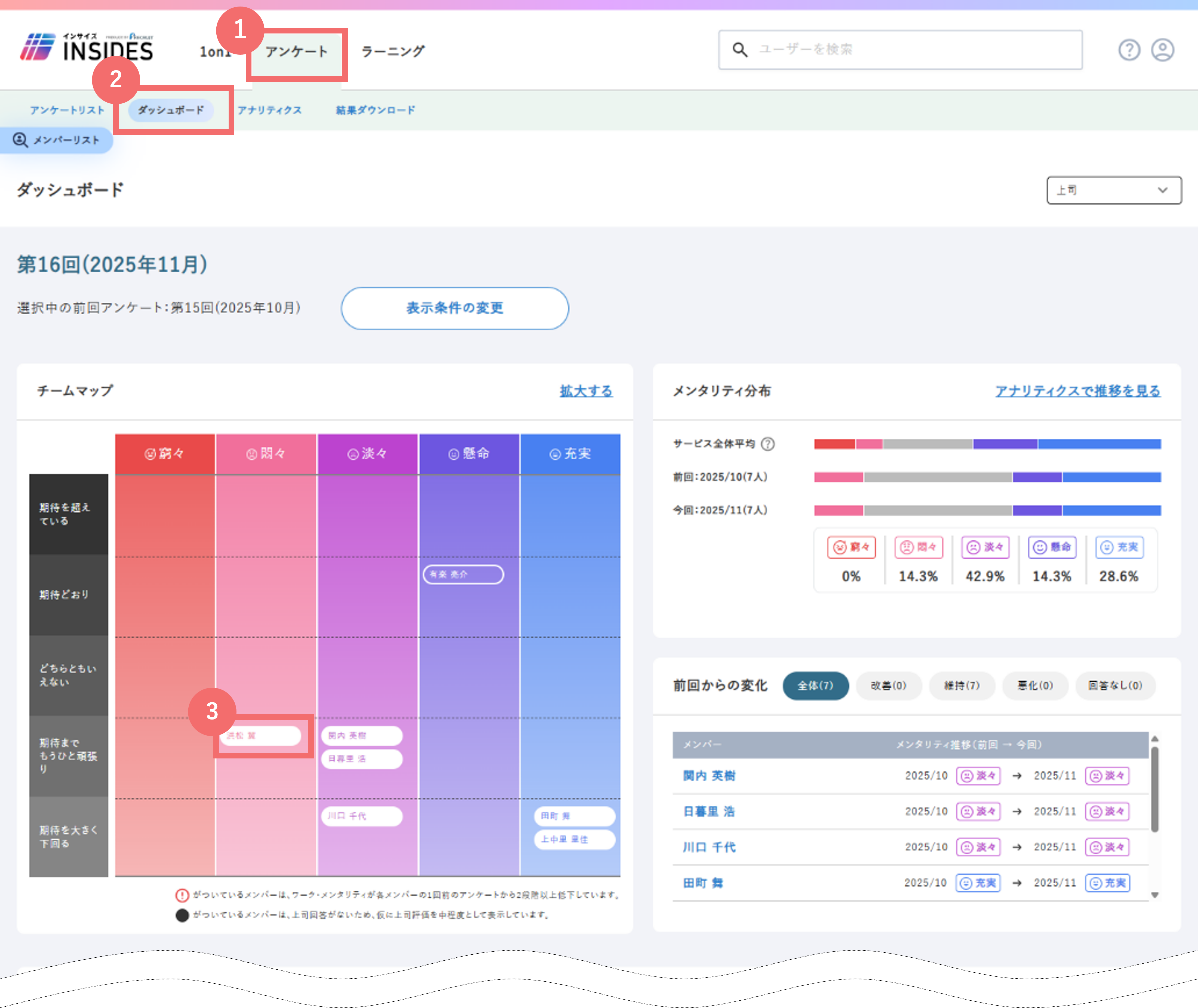
Task: Click 日暮里 浩 row's 2025/10 淡々 badge
Action: click(x=978, y=812)
